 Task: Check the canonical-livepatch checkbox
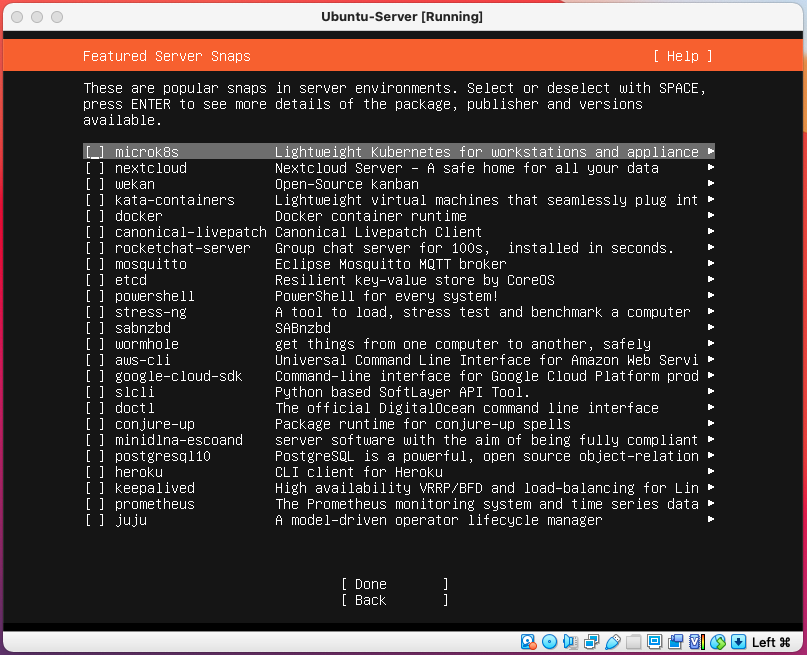pos(95,232)
